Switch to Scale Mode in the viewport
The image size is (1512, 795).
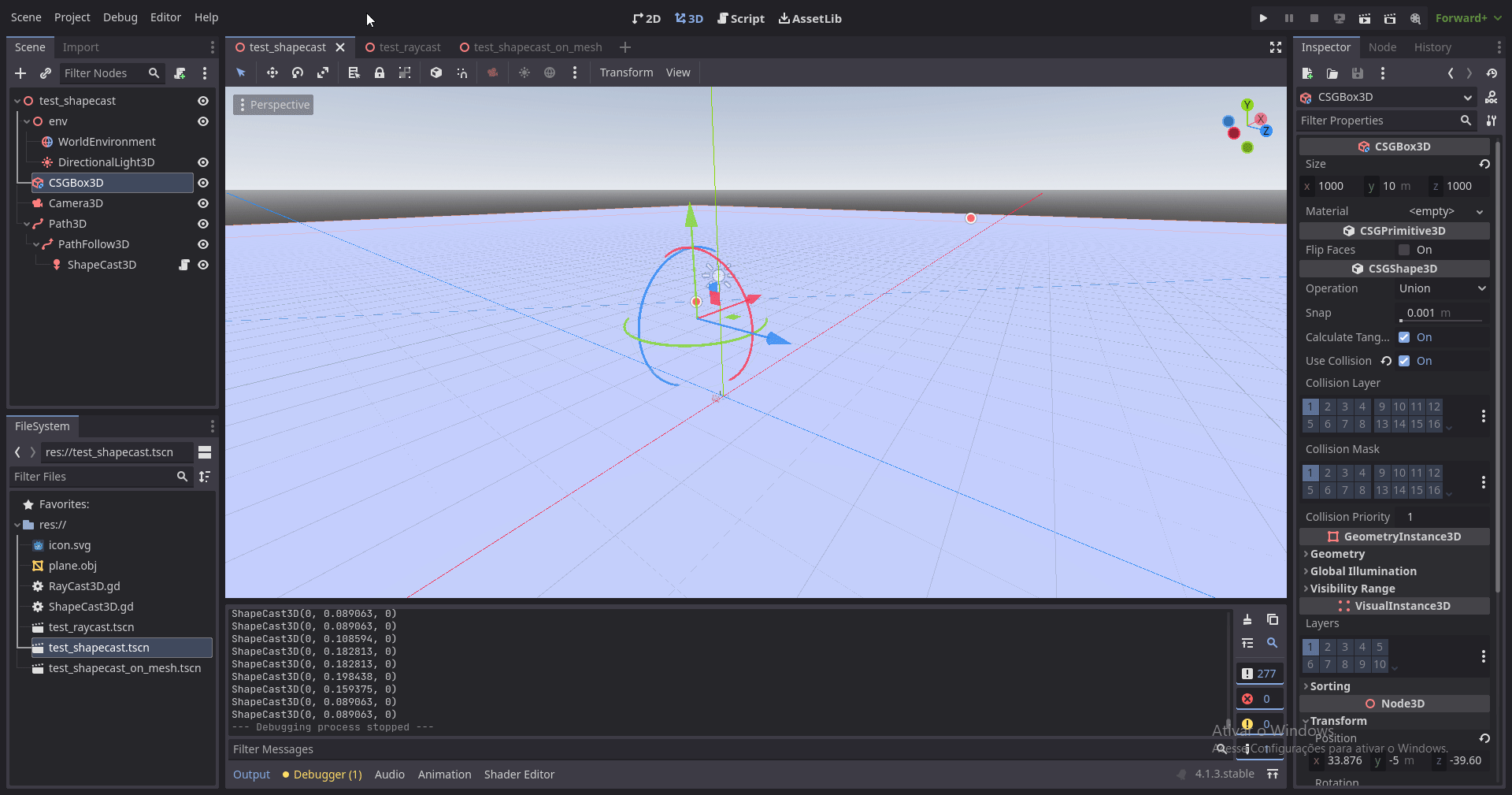[324, 72]
